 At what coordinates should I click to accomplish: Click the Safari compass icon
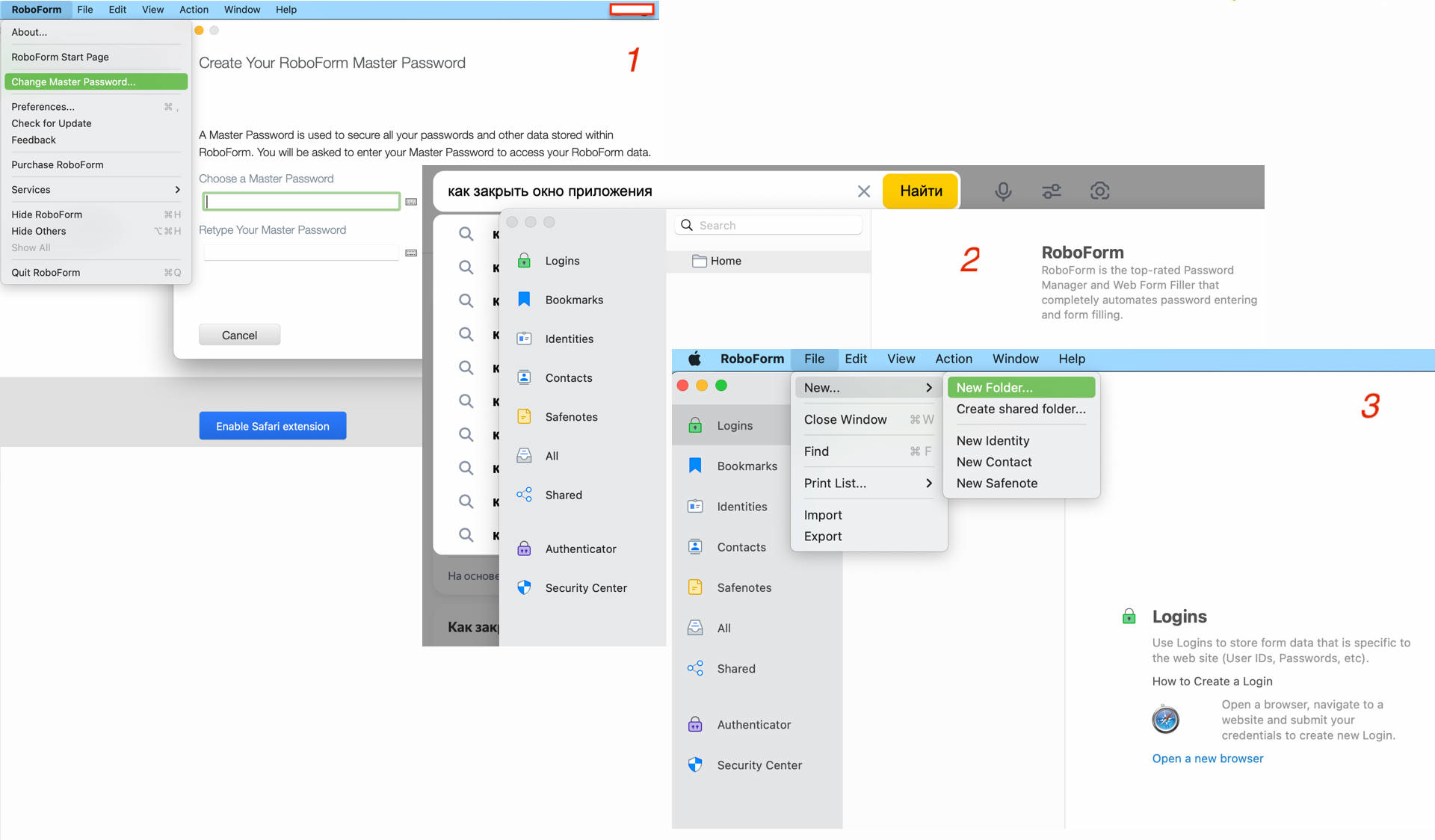1165,720
